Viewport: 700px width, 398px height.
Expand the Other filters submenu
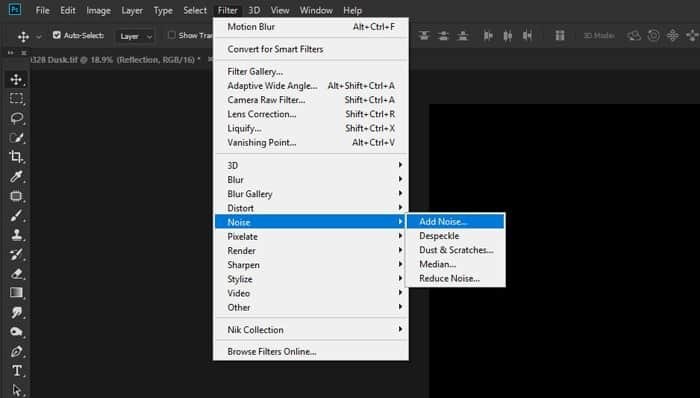click(x=311, y=307)
